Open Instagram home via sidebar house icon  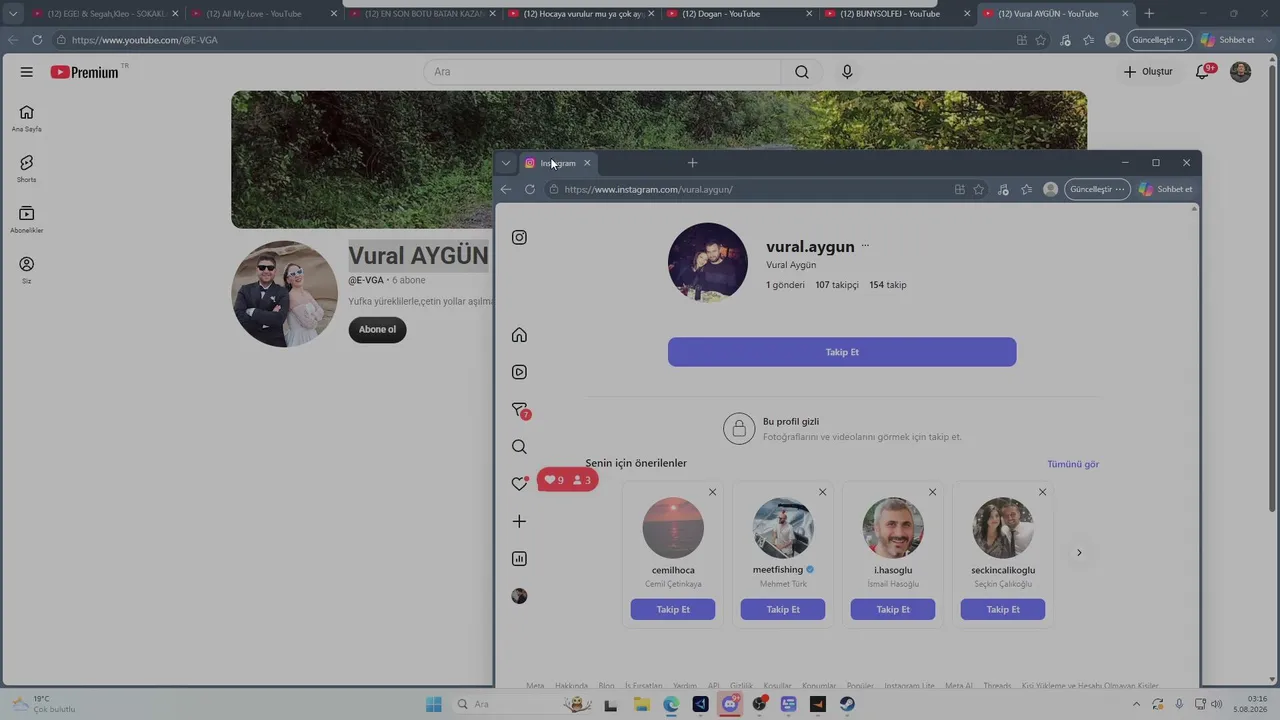[x=519, y=335]
